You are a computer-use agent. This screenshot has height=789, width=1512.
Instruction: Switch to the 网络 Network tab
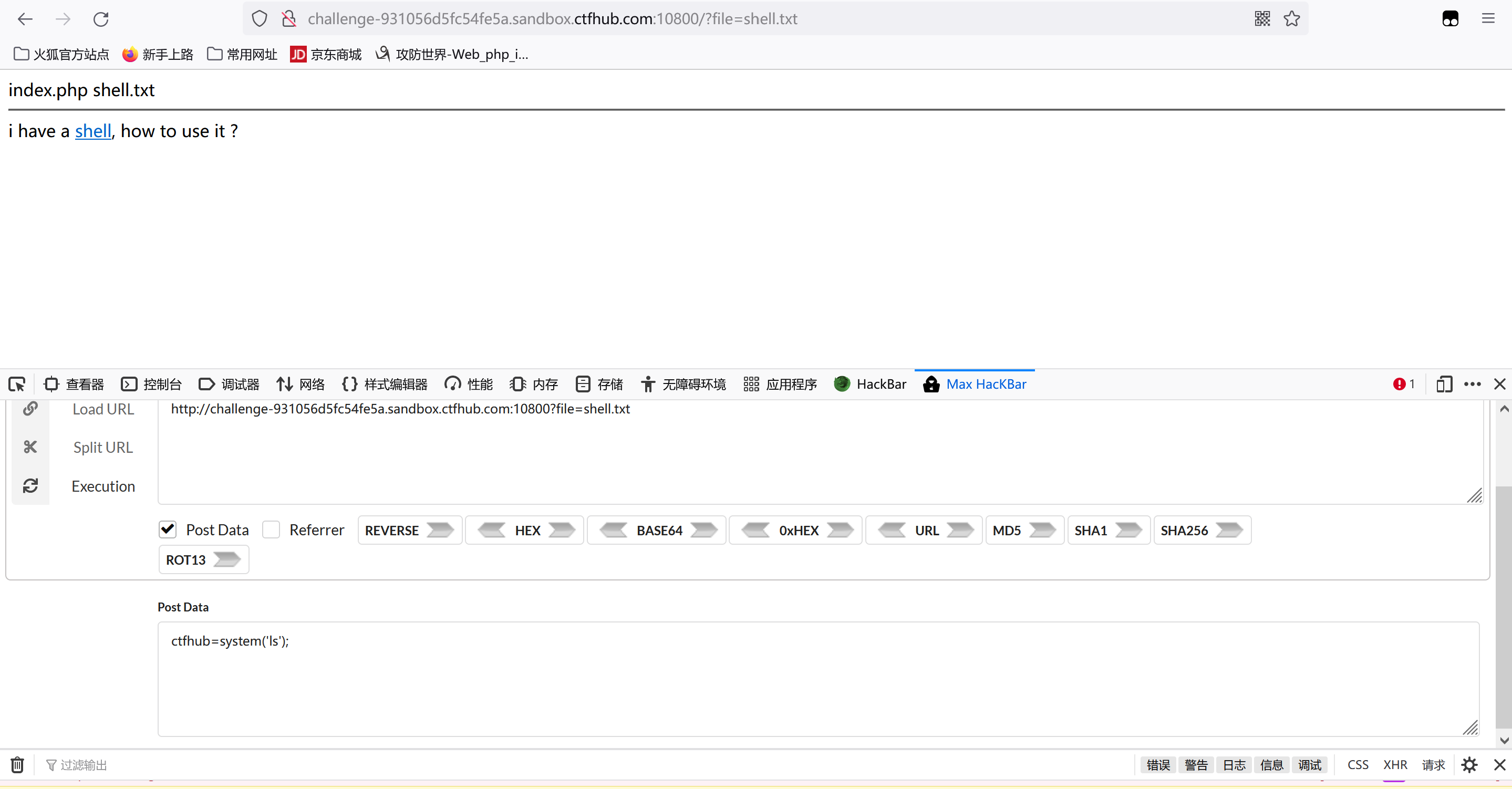click(x=301, y=384)
